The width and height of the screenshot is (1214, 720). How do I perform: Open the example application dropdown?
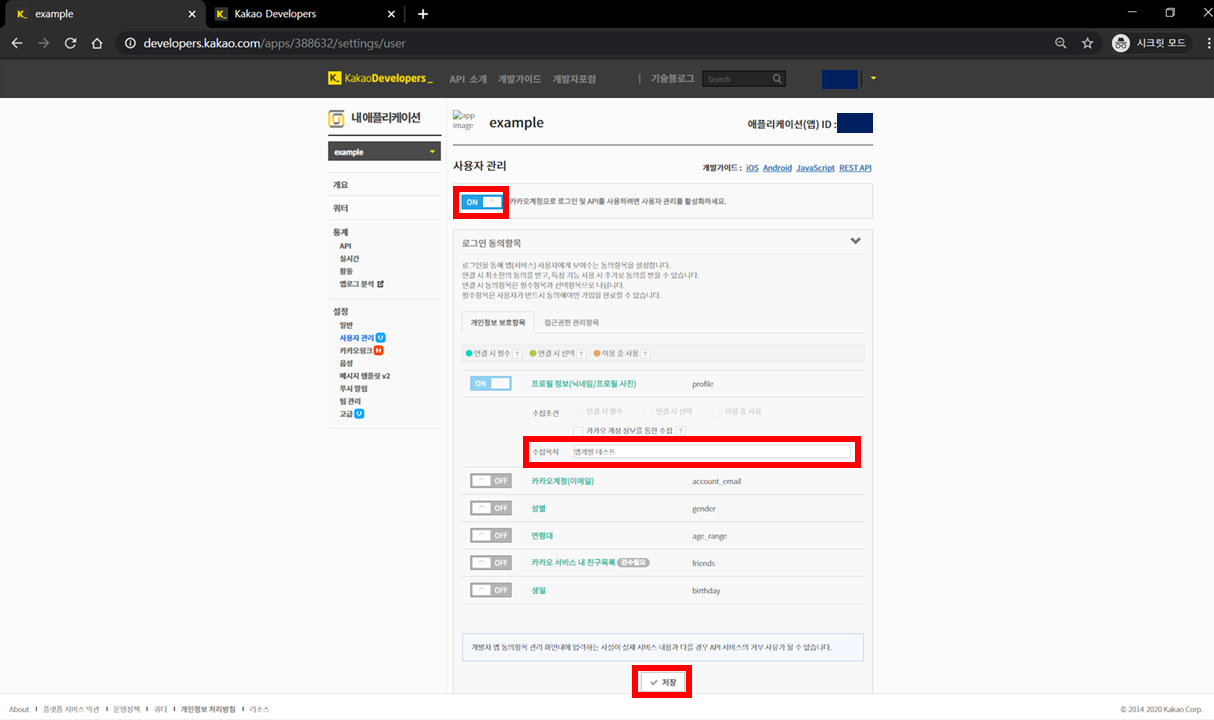click(x=384, y=152)
